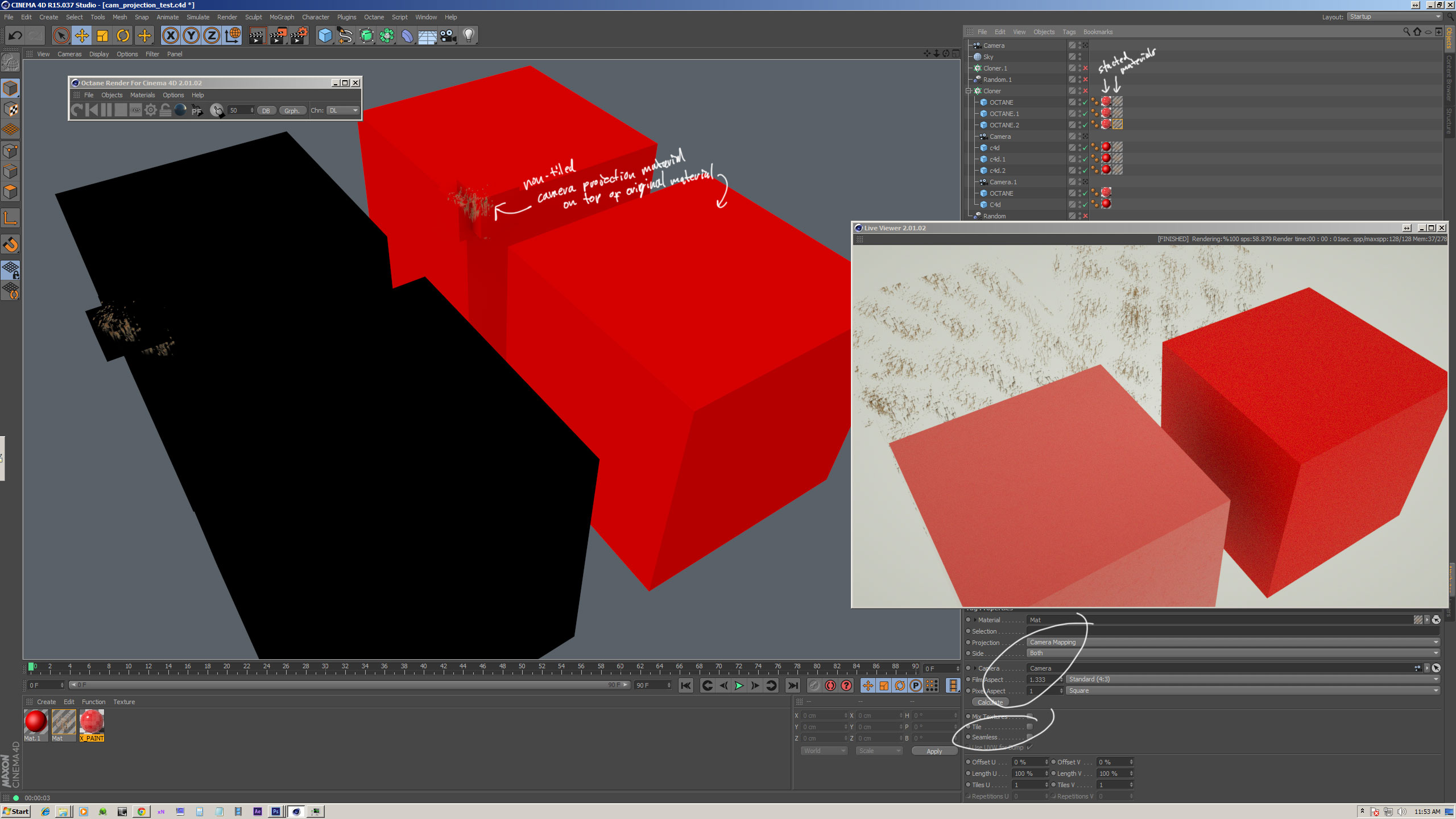1456x819 pixels.
Task: Click the Octane render settings gear icon
Action: (151, 110)
